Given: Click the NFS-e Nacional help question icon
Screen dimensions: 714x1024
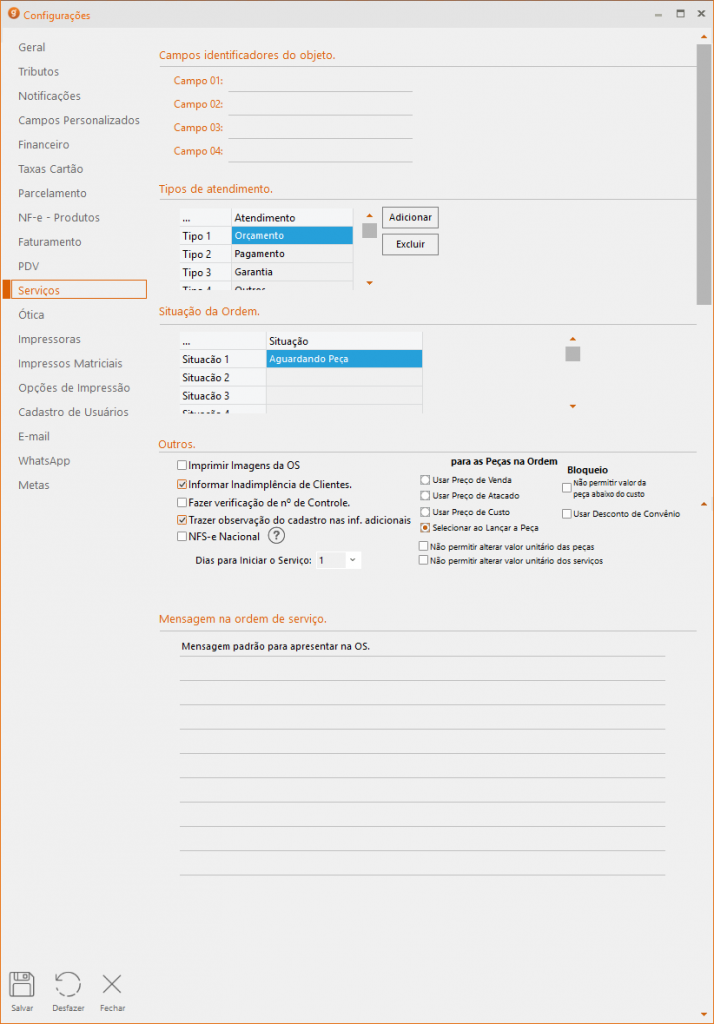Looking at the screenshot, I should (276, 536).
